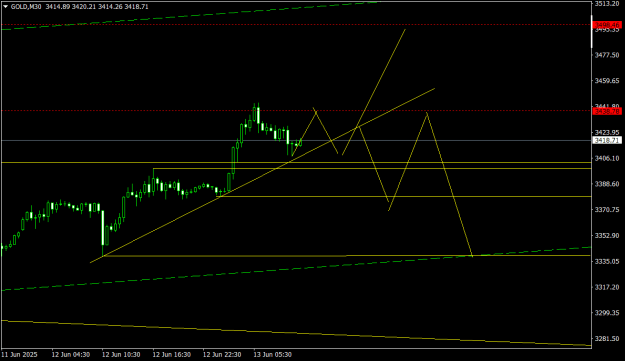Click the 3335.05 price axis value
The image size is (625, 361).
(x=607, y=261)
